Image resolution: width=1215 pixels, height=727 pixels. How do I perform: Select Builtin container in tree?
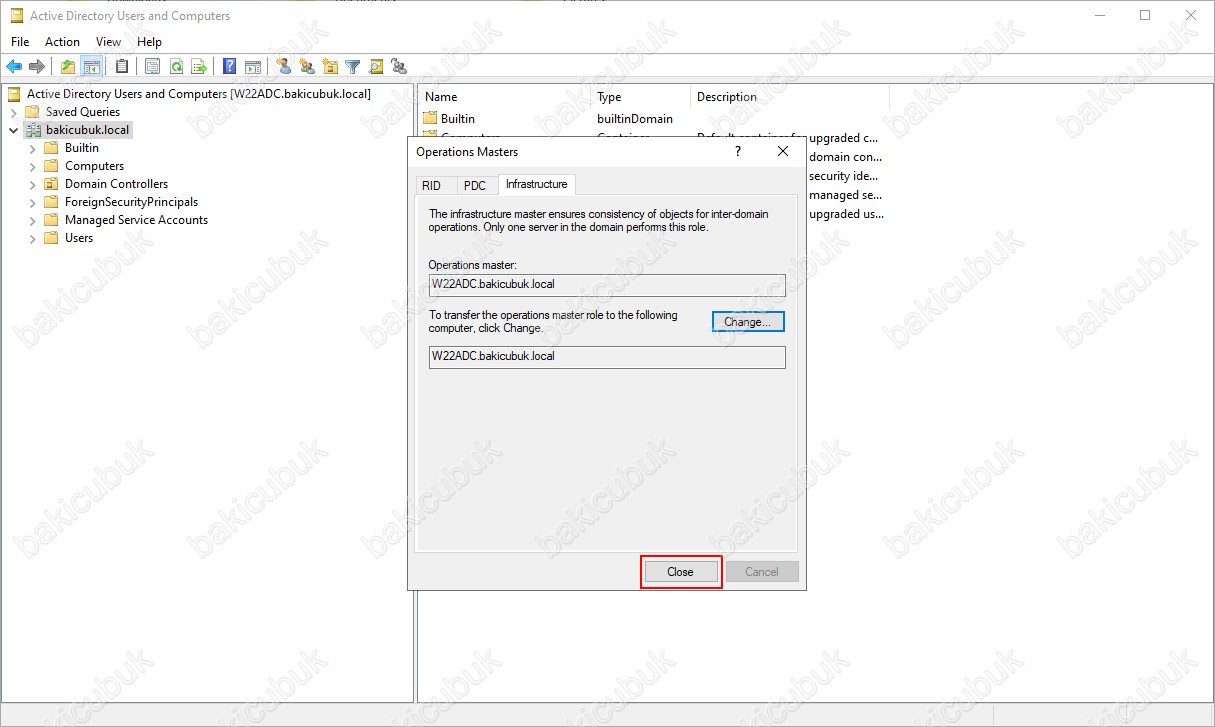click(82, 148)
